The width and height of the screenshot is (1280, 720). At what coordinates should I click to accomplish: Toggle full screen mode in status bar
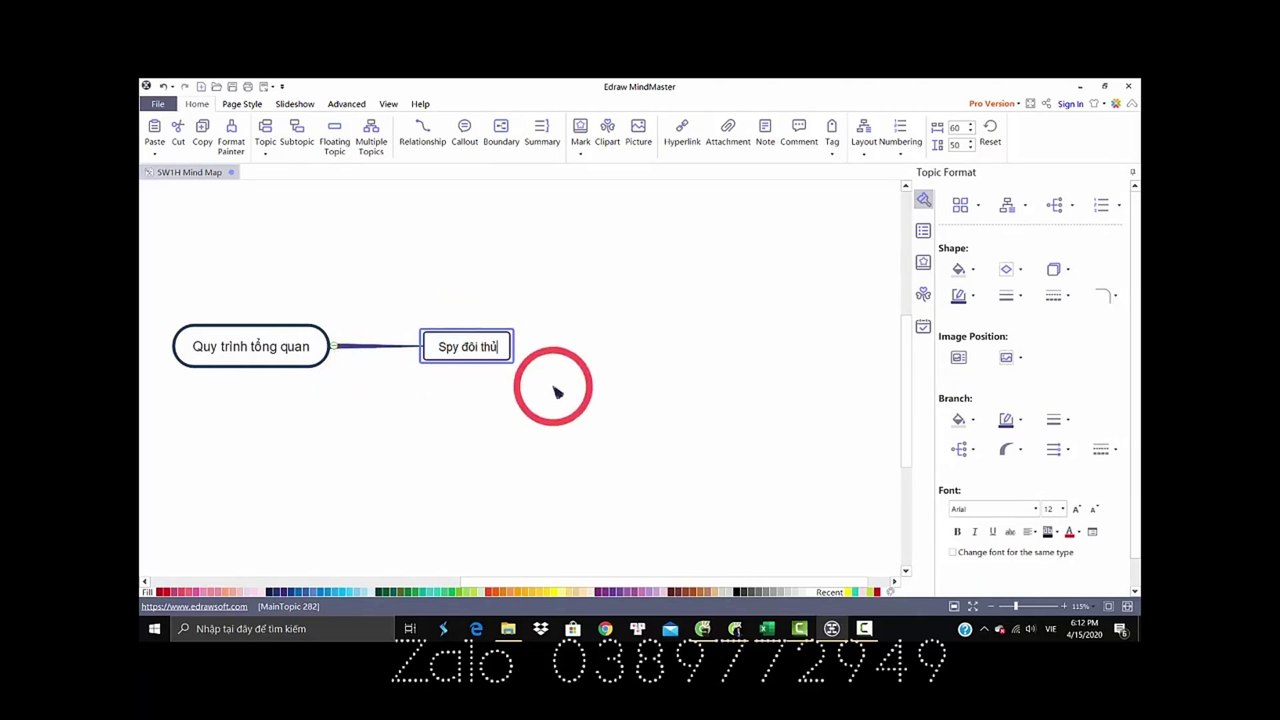click(972, 607)
